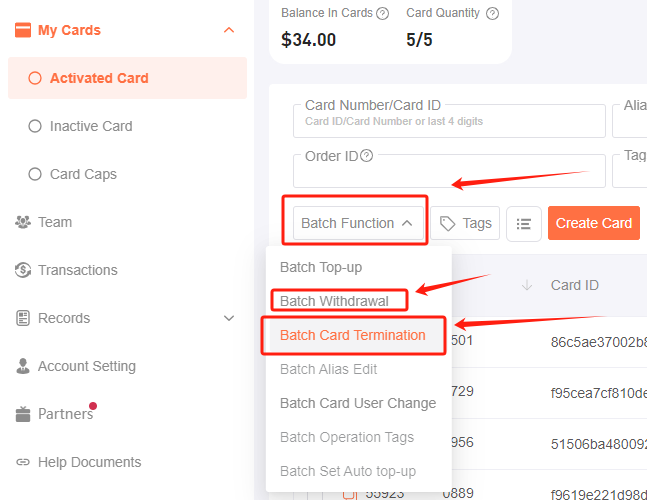The image size is (647, 500).
Task: Click the Create Card button
Action: coord(594,223)
